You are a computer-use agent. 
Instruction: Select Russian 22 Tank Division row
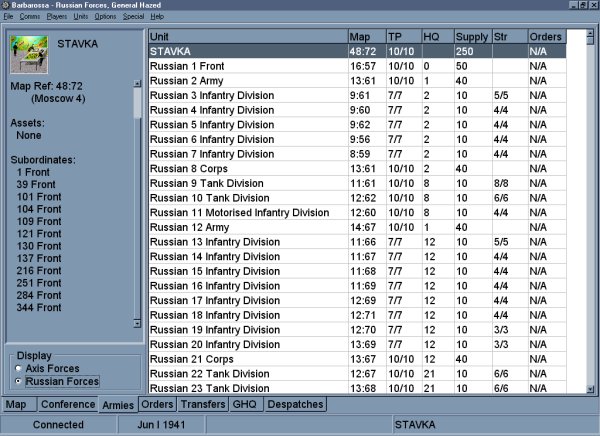click(x=357, y=374)
